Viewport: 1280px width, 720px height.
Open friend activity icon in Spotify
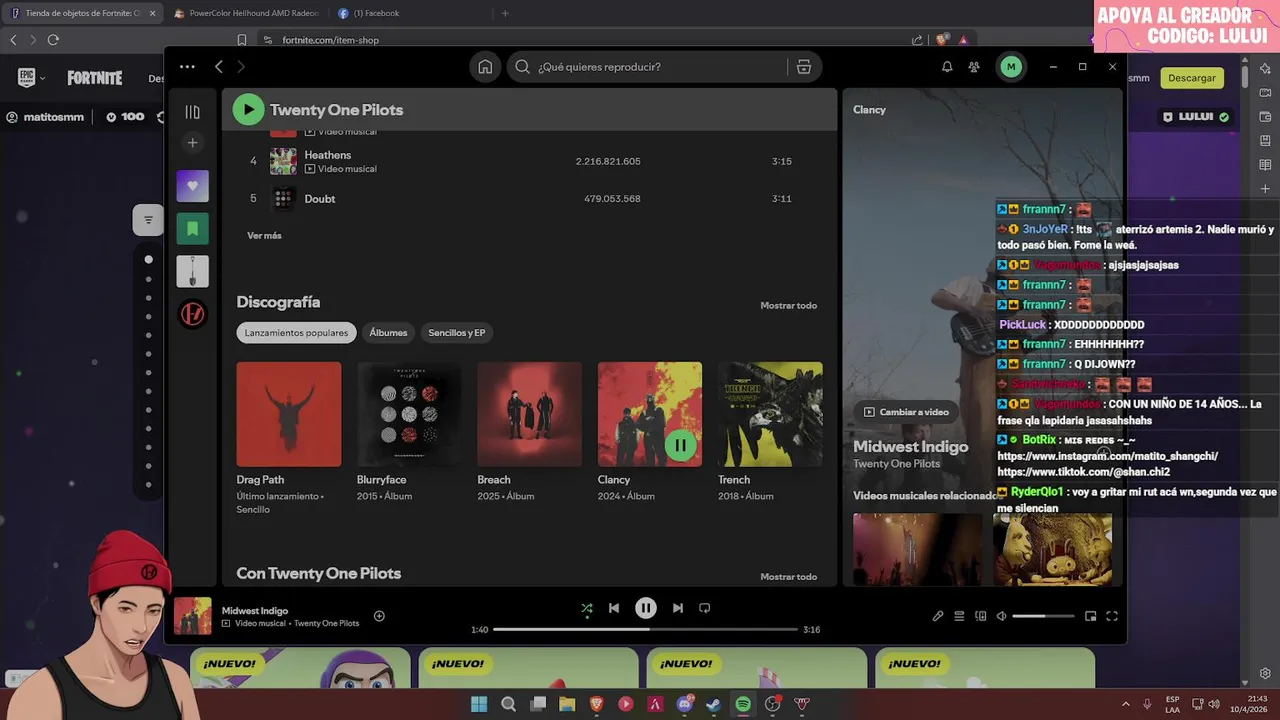(974, 67)
